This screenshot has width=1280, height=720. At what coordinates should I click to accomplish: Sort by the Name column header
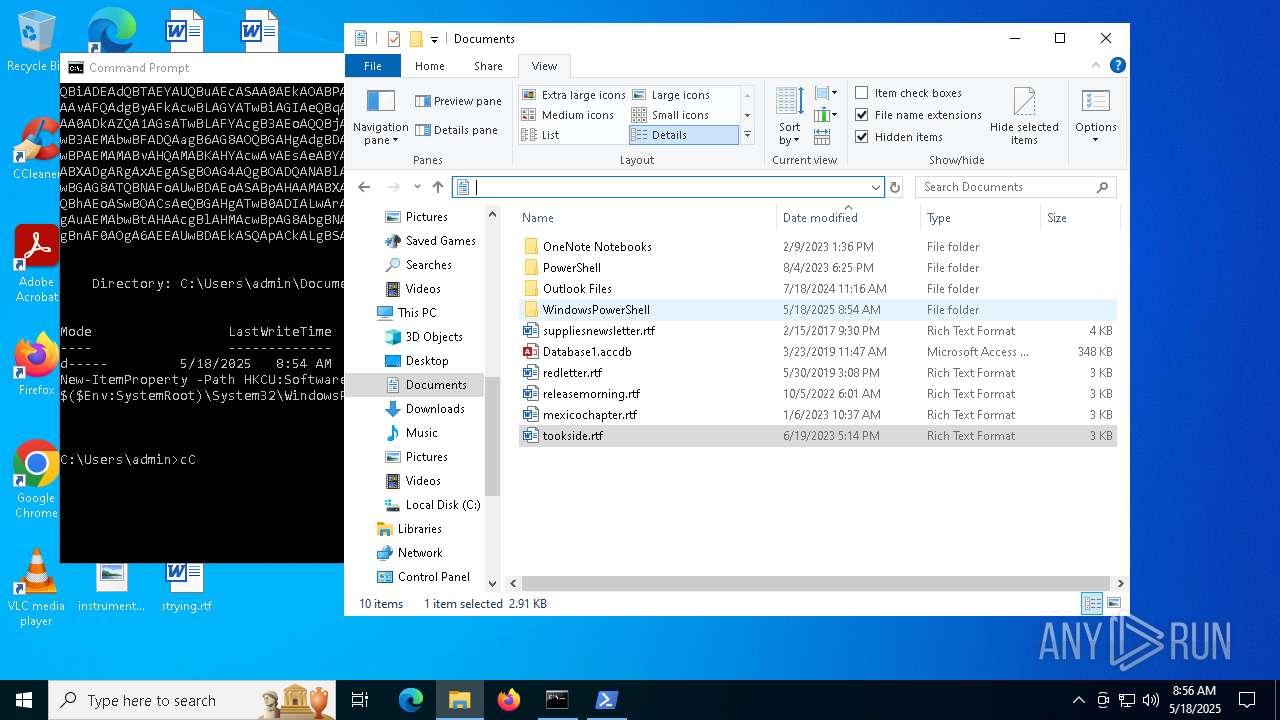647,218
